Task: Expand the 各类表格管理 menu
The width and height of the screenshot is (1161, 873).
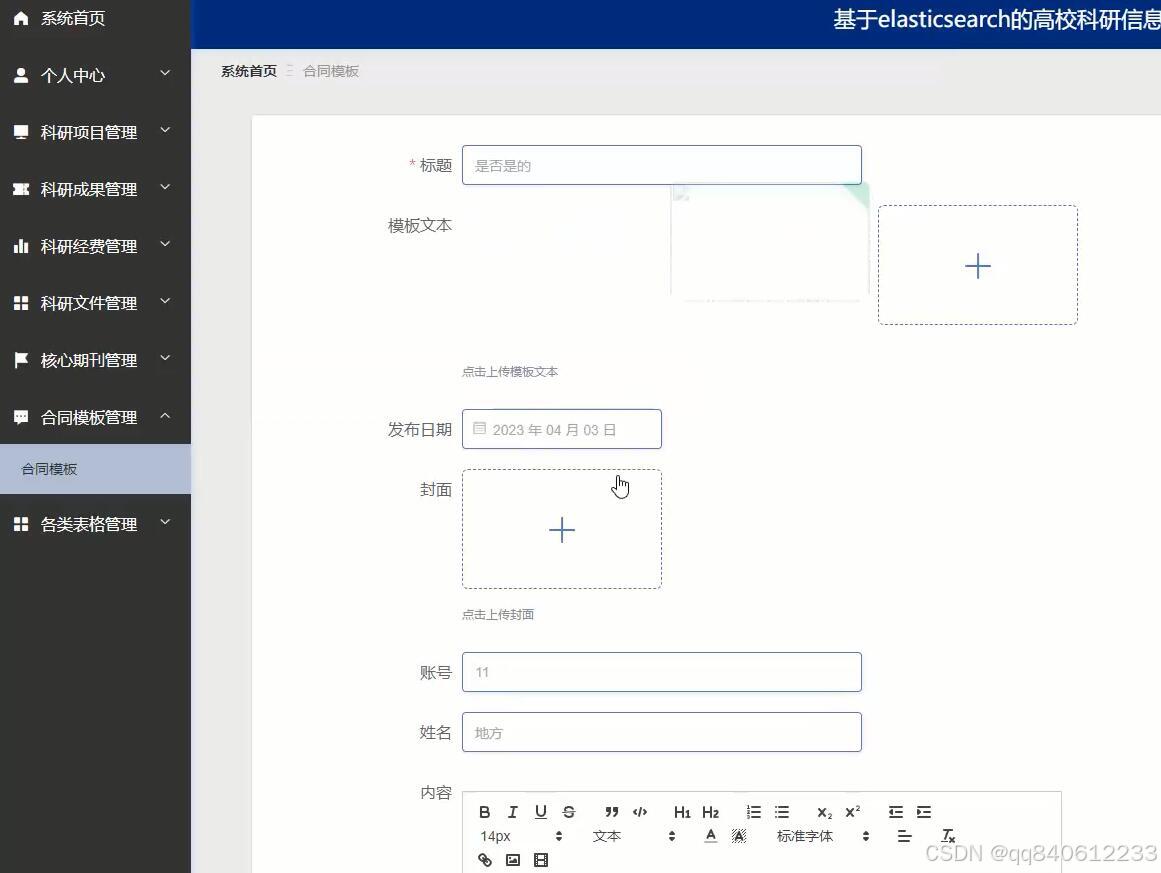Action: [x=96, y=524]
